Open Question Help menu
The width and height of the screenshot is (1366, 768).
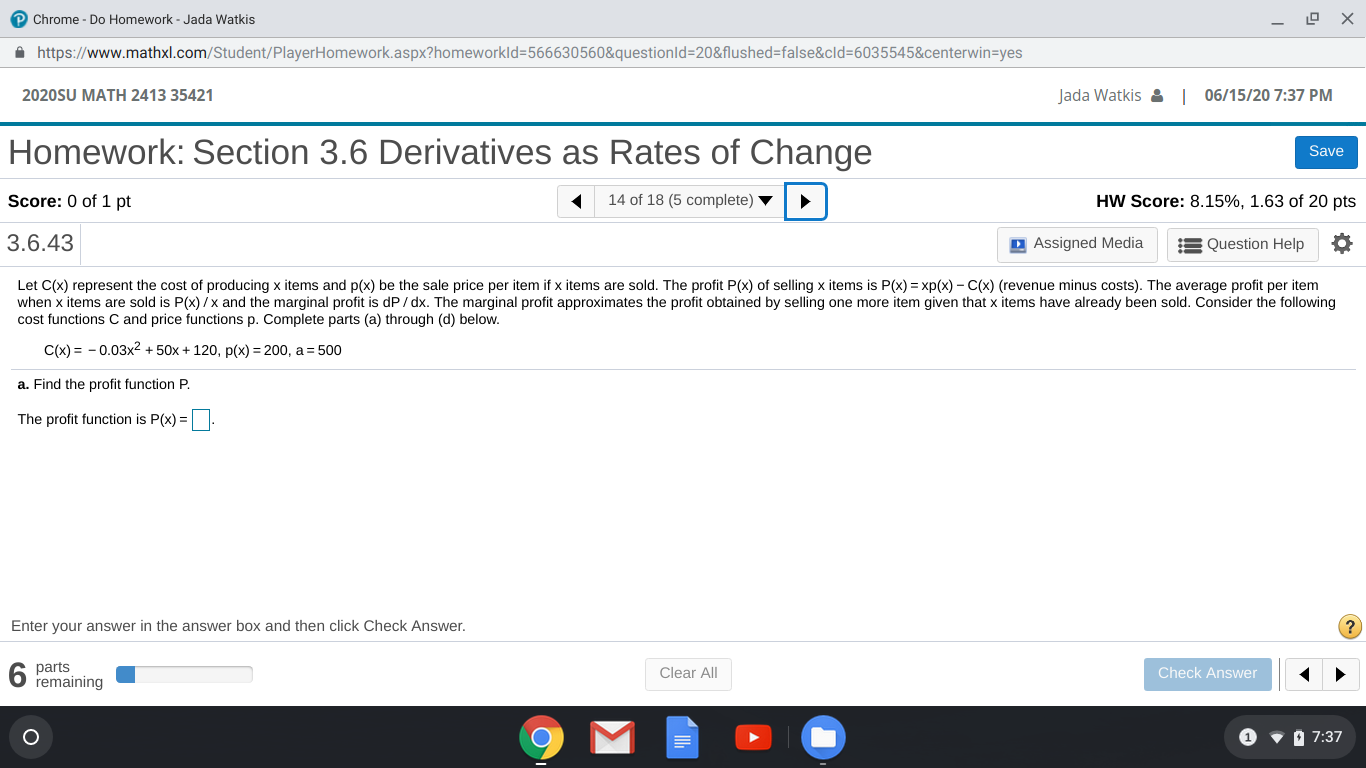pyautogui.click(x=1242, y=244)
